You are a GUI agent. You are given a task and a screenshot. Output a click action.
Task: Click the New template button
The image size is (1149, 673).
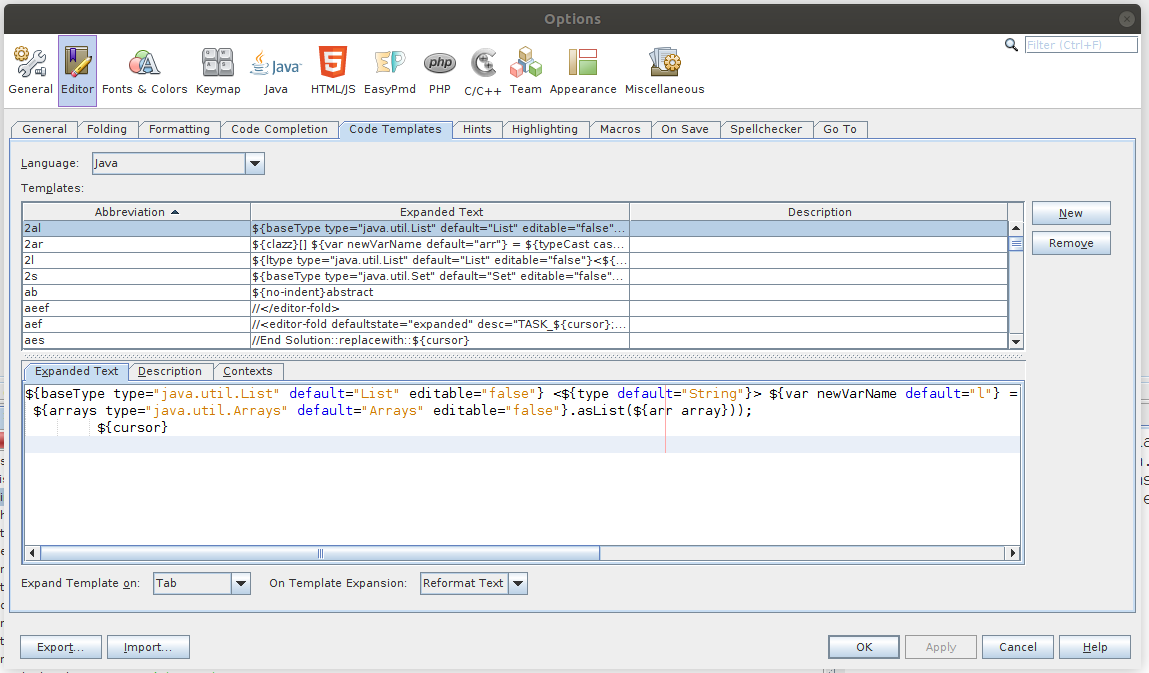(1071, 213)
